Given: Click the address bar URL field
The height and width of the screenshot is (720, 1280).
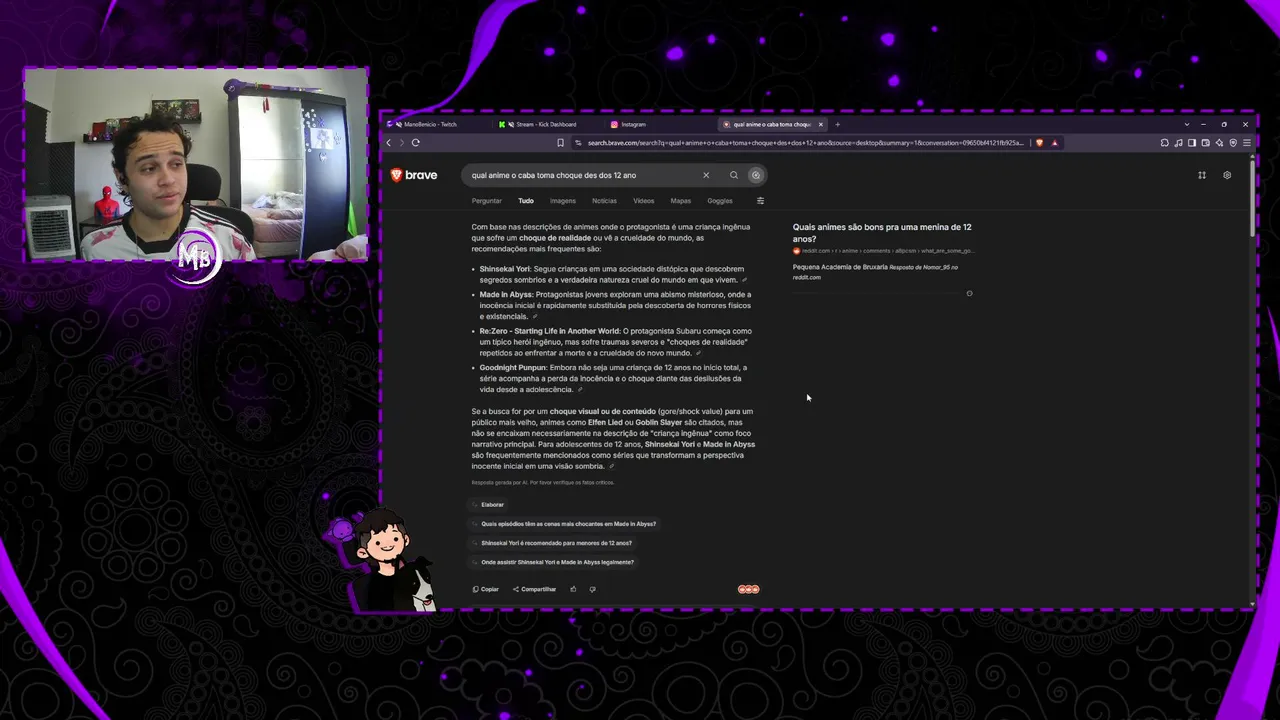Looking at the screenshot, I should coord(805,143).
